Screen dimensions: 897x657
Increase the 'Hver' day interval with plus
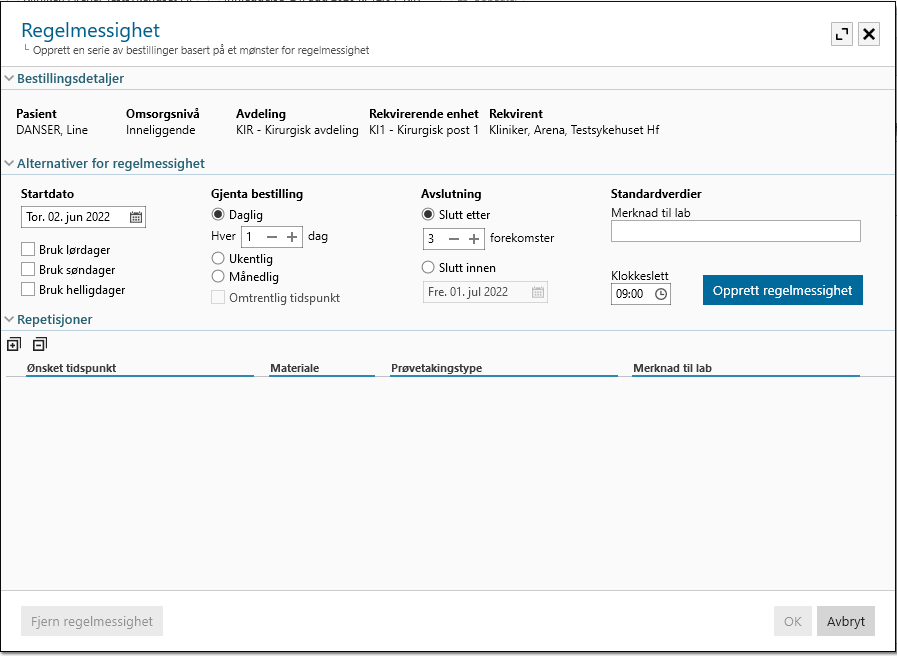[x=292, y=237]
